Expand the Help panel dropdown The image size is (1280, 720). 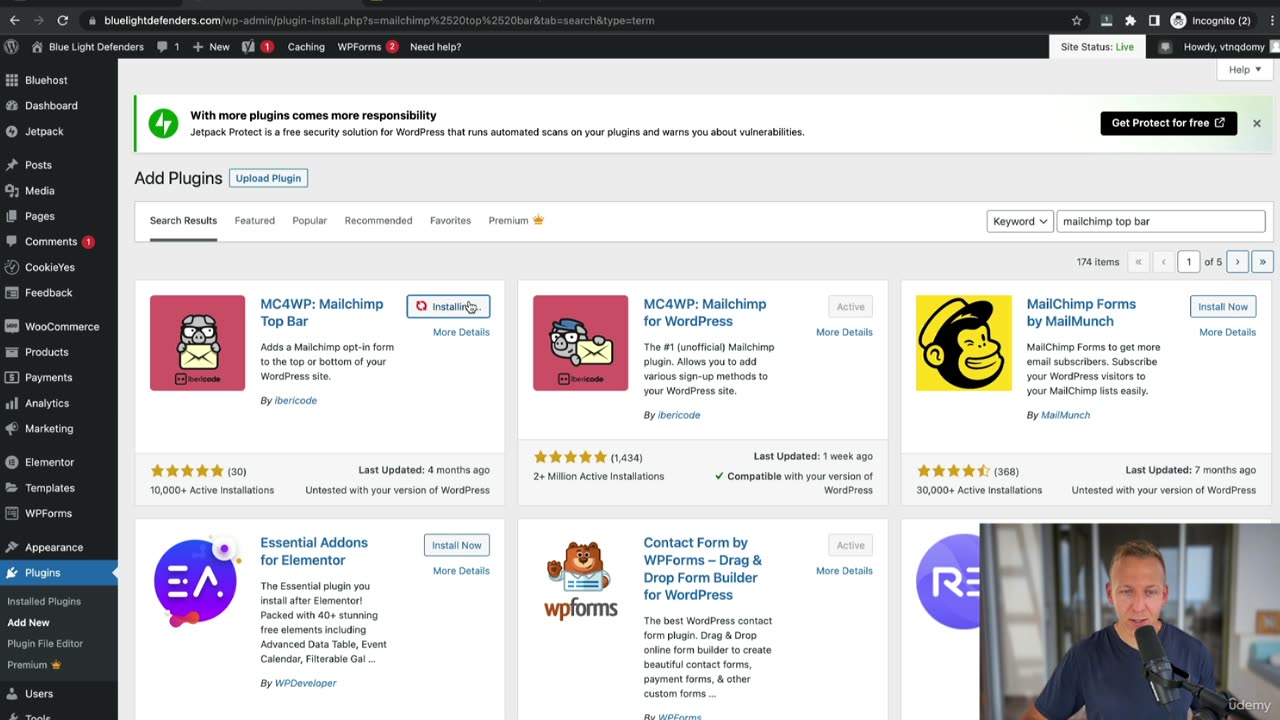click(1245, 70)
